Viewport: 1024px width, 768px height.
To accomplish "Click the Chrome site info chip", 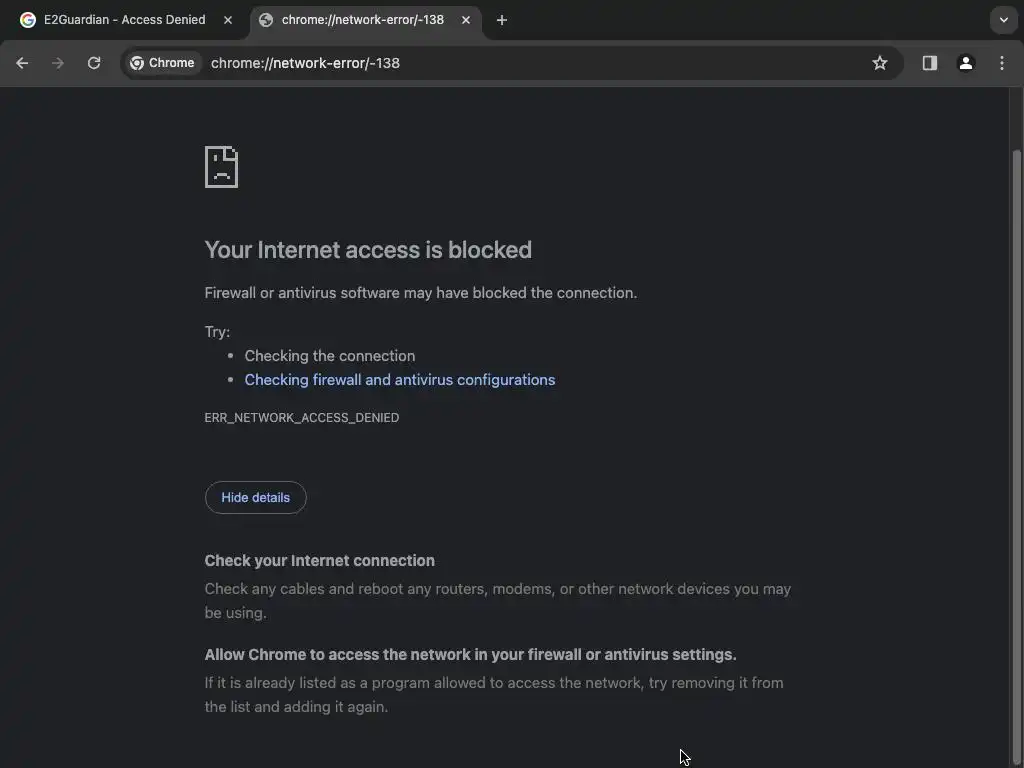I will point(162,63).
